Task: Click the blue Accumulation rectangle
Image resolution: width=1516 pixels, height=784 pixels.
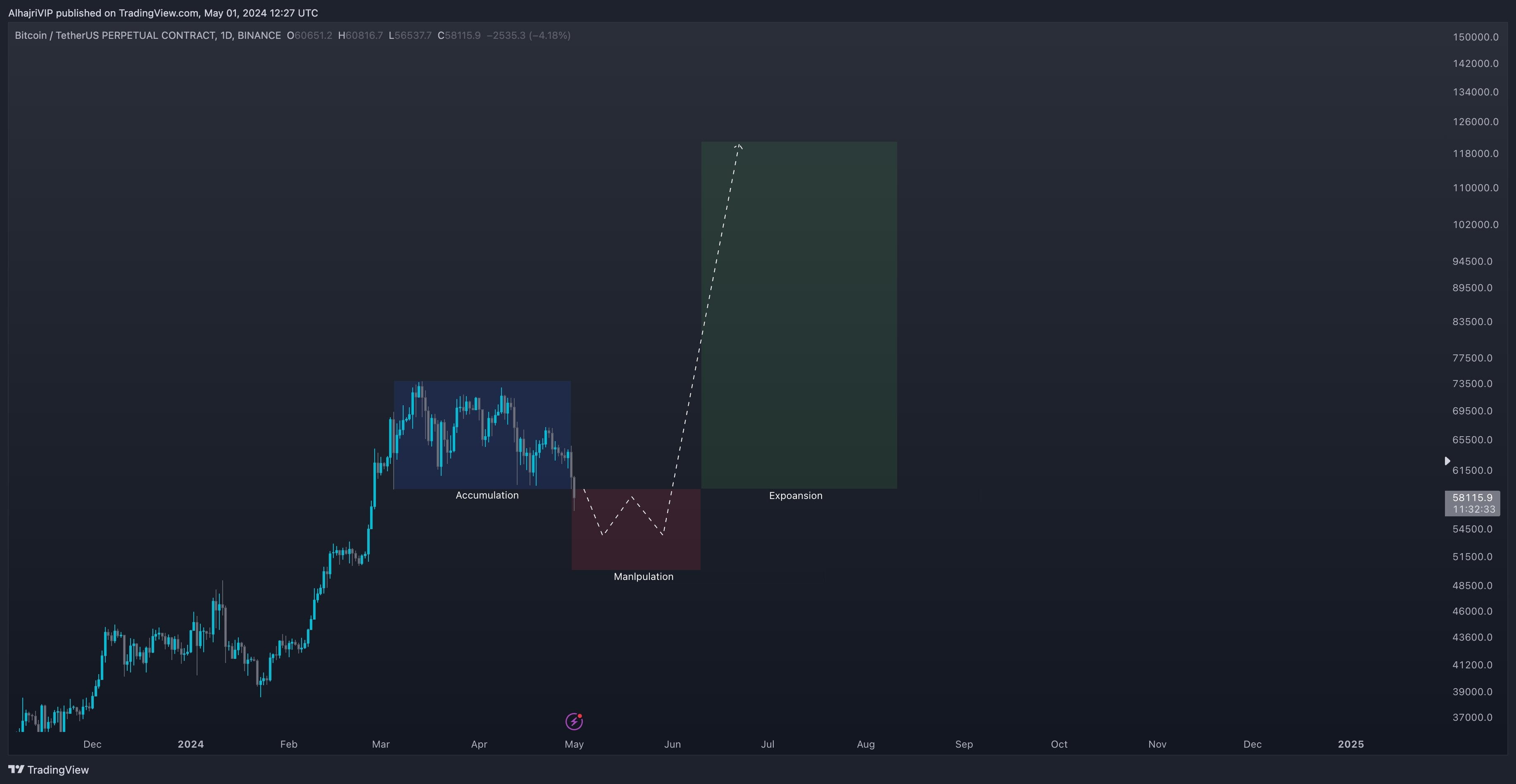Action: click(x=482, y=435)
